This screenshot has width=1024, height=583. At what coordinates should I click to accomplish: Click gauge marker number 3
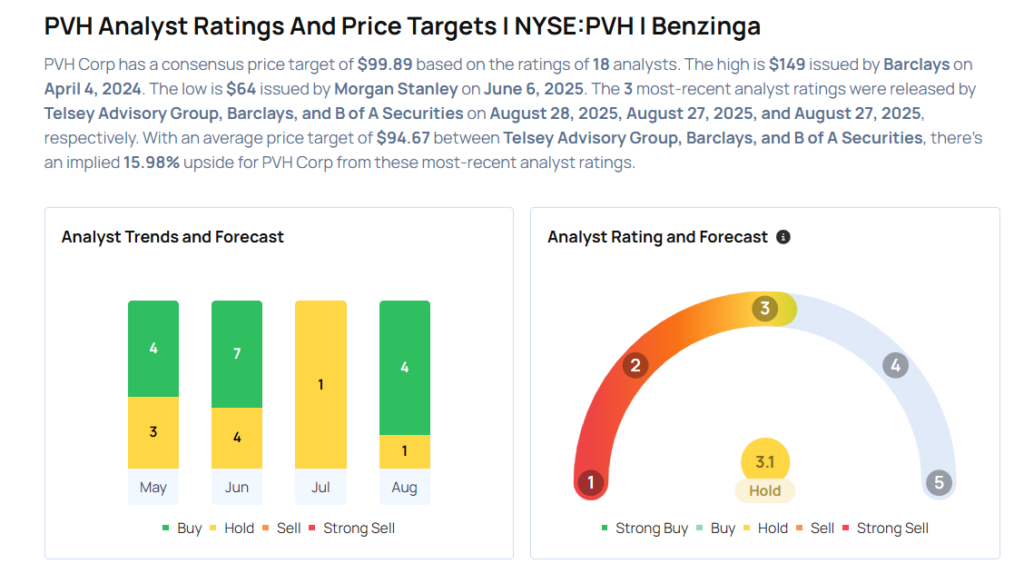pyautogui.click(x=765, y=308)
